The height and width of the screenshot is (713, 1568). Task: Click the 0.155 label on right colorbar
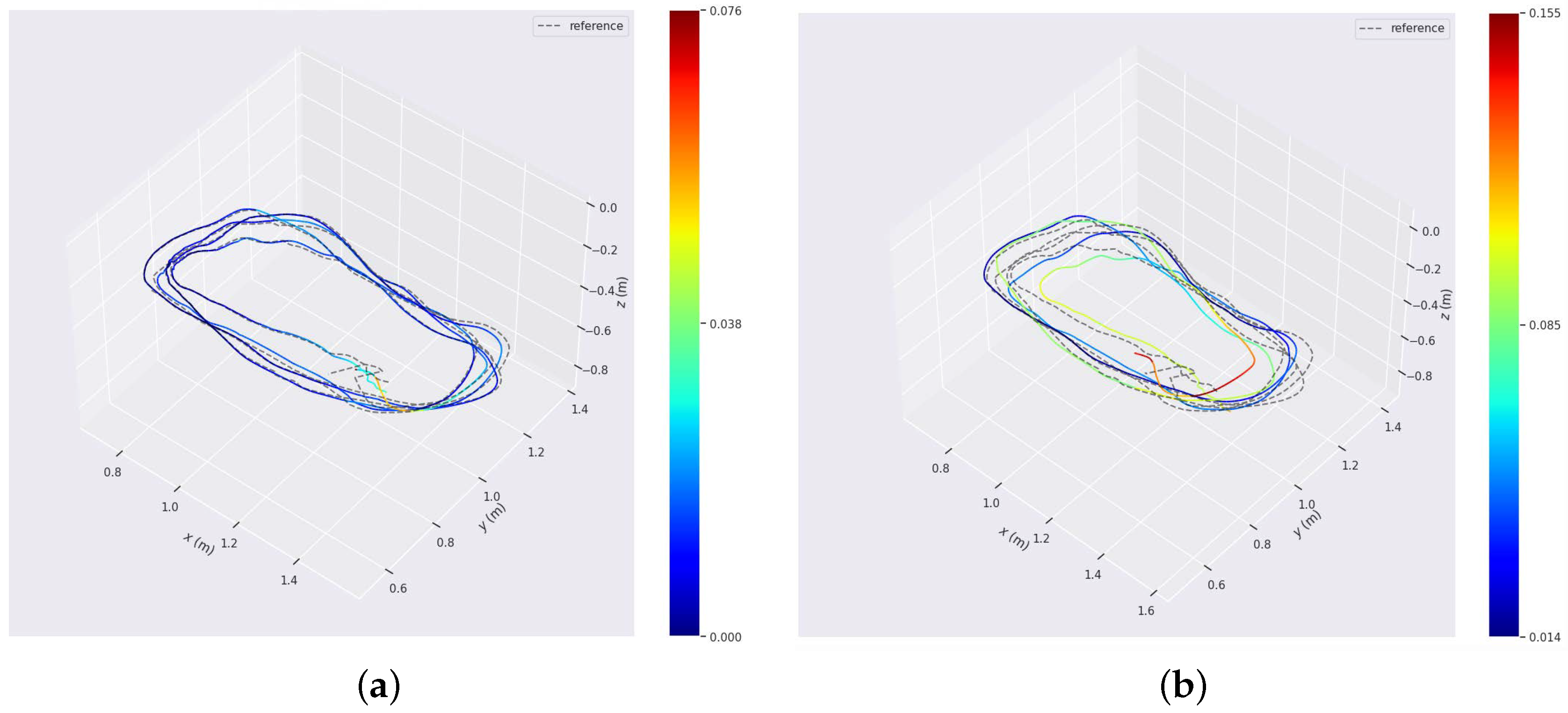[x=1544, y=14]
